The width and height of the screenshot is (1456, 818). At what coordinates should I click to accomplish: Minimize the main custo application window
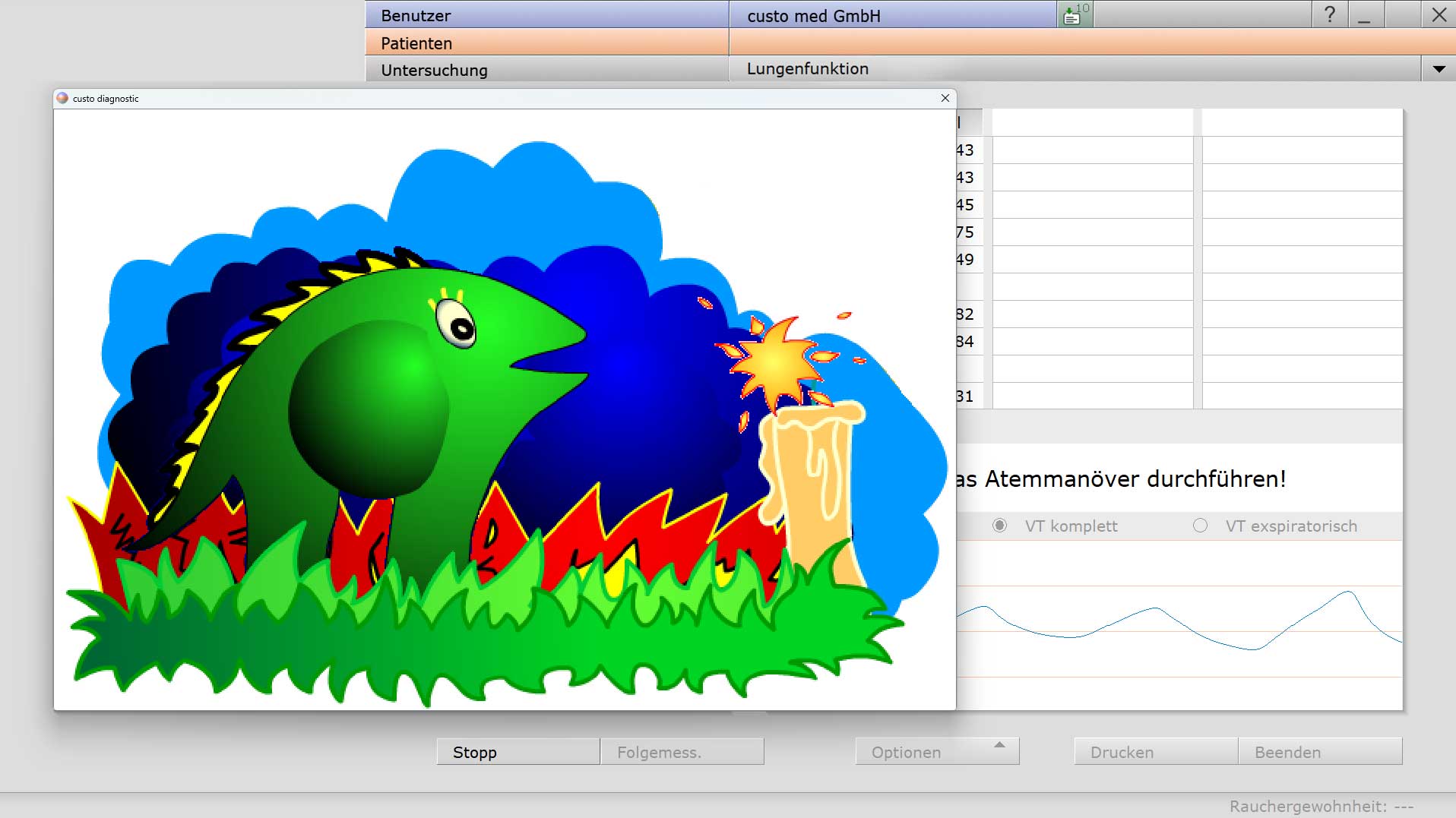[x=1365, y=14]
